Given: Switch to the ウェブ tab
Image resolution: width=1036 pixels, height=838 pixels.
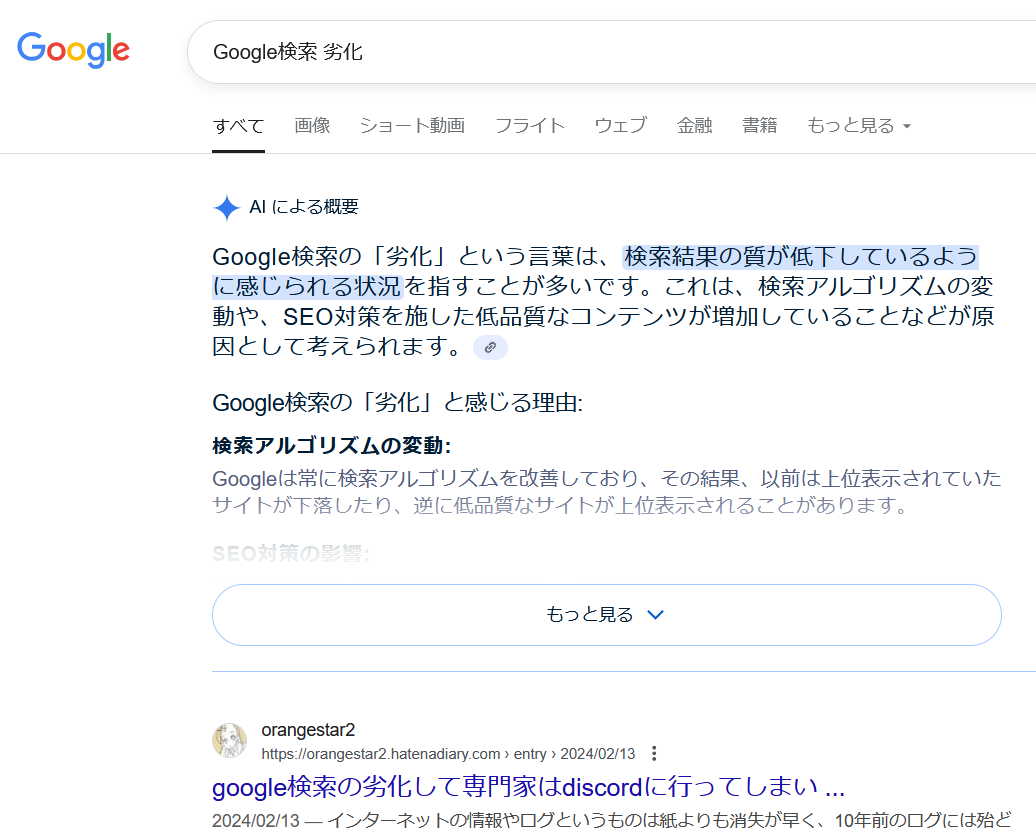Looking at the screenshot, I should (x=620, y=126).
